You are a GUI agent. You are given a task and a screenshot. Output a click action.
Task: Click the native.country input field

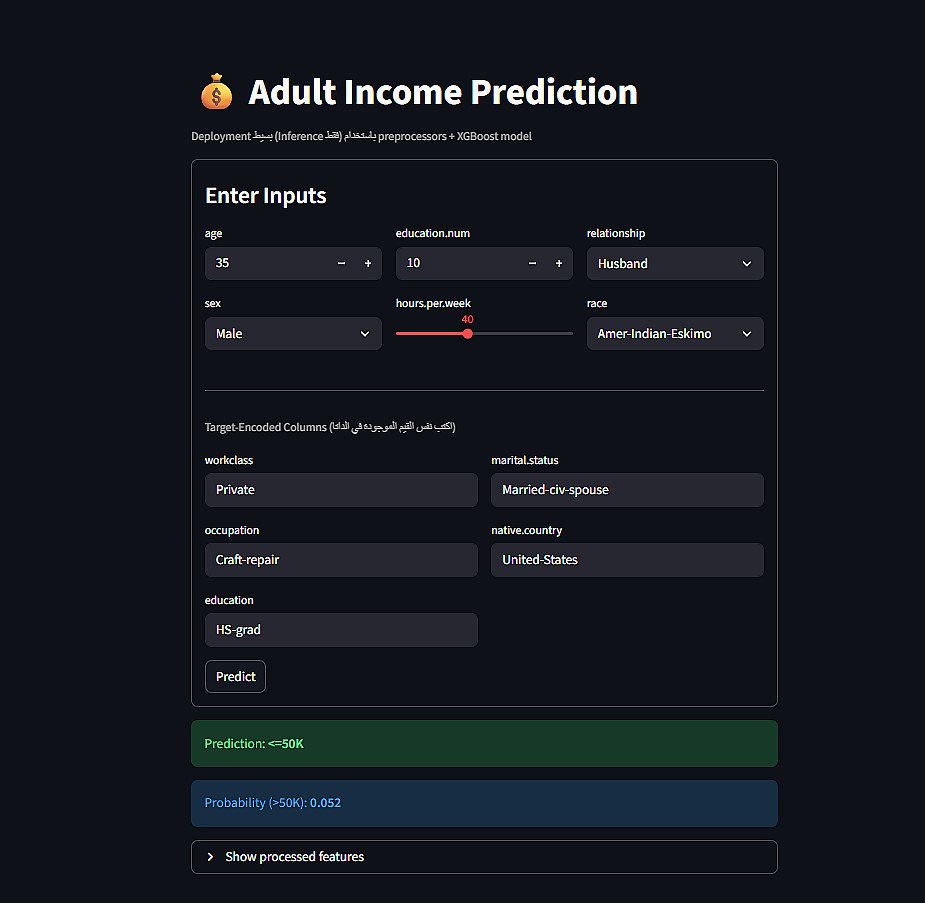point(627,560)
